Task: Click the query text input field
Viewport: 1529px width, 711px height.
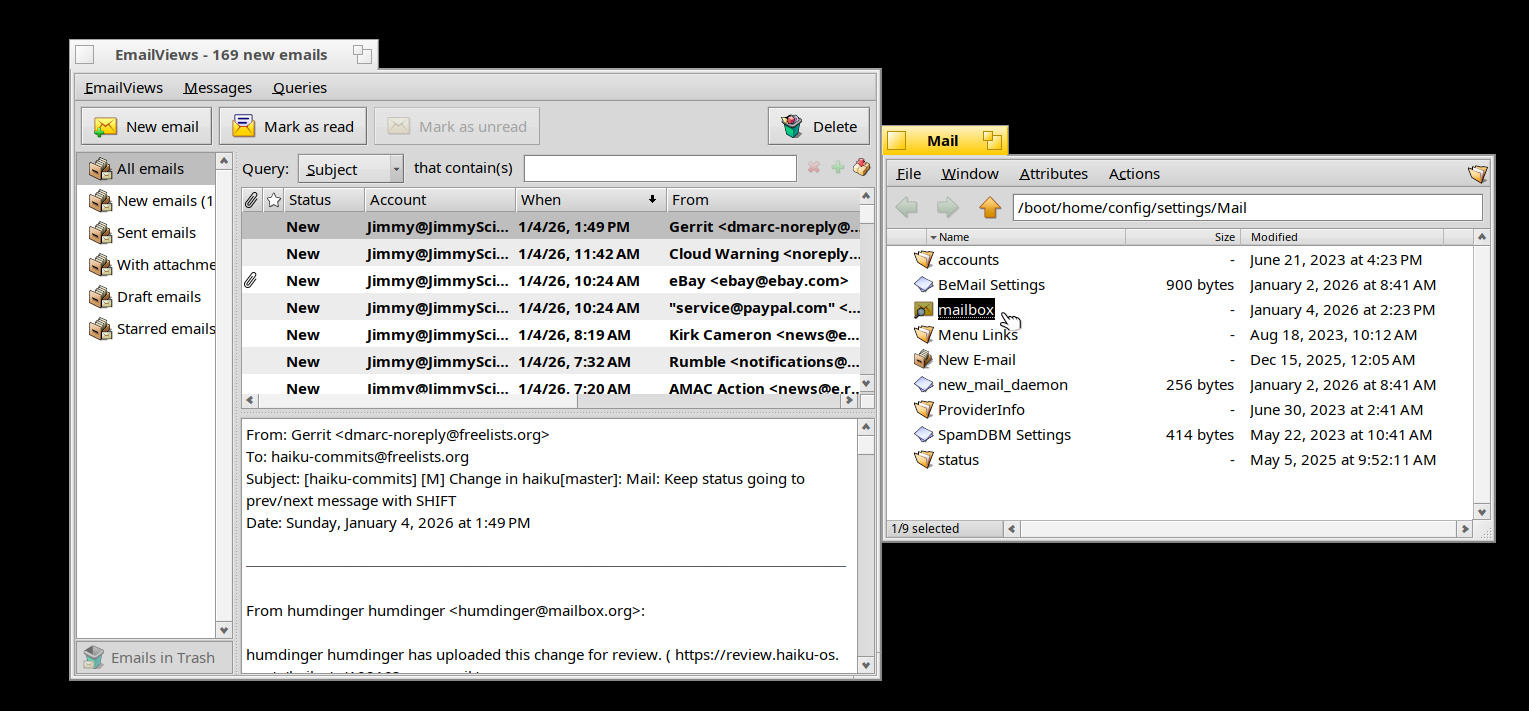Action: pyautogui.click(x=660, y=169)
